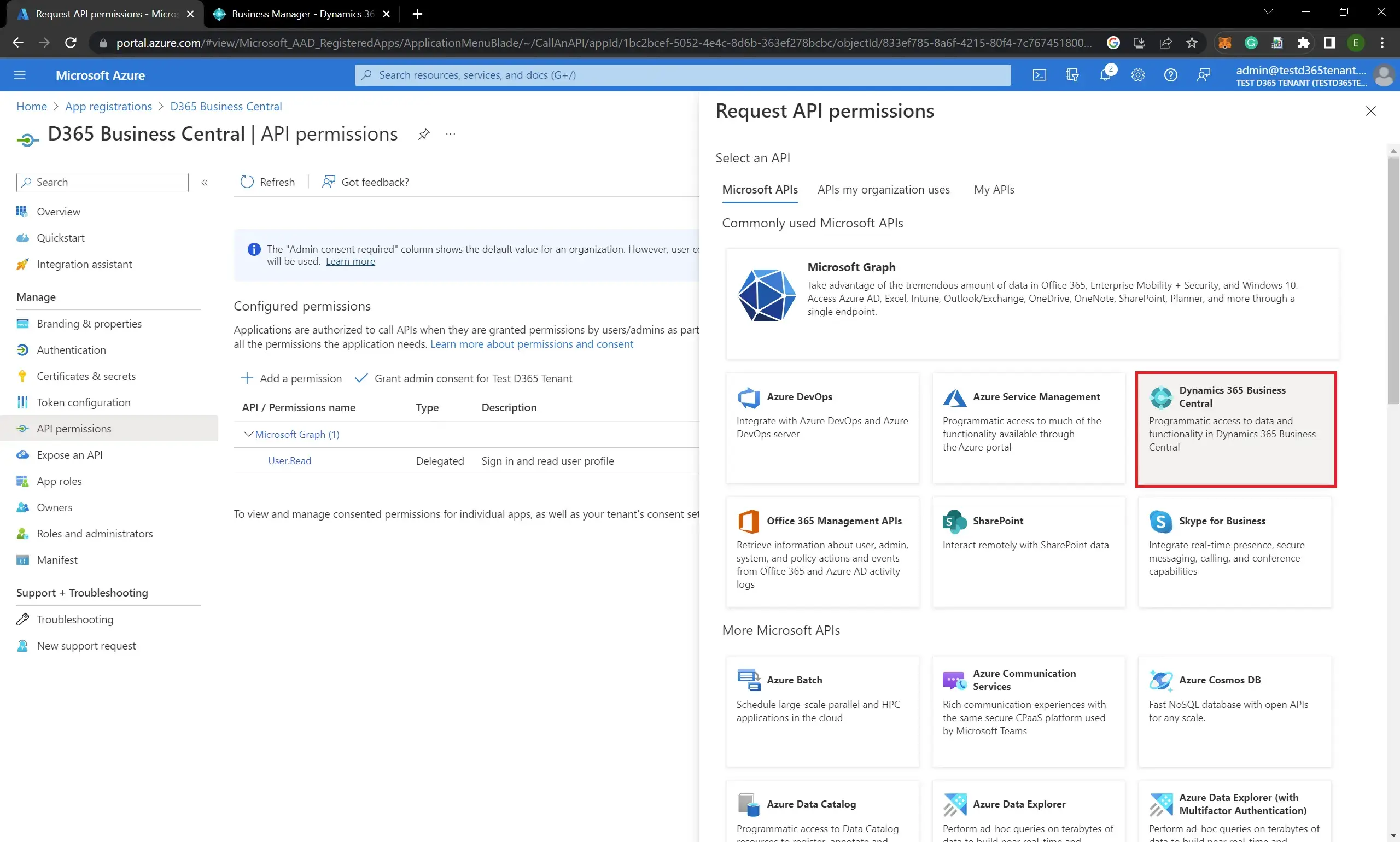The image size is (1400, 842).
Task: Toggle the Refresh button for permissions
Action: tap(268, 182)
